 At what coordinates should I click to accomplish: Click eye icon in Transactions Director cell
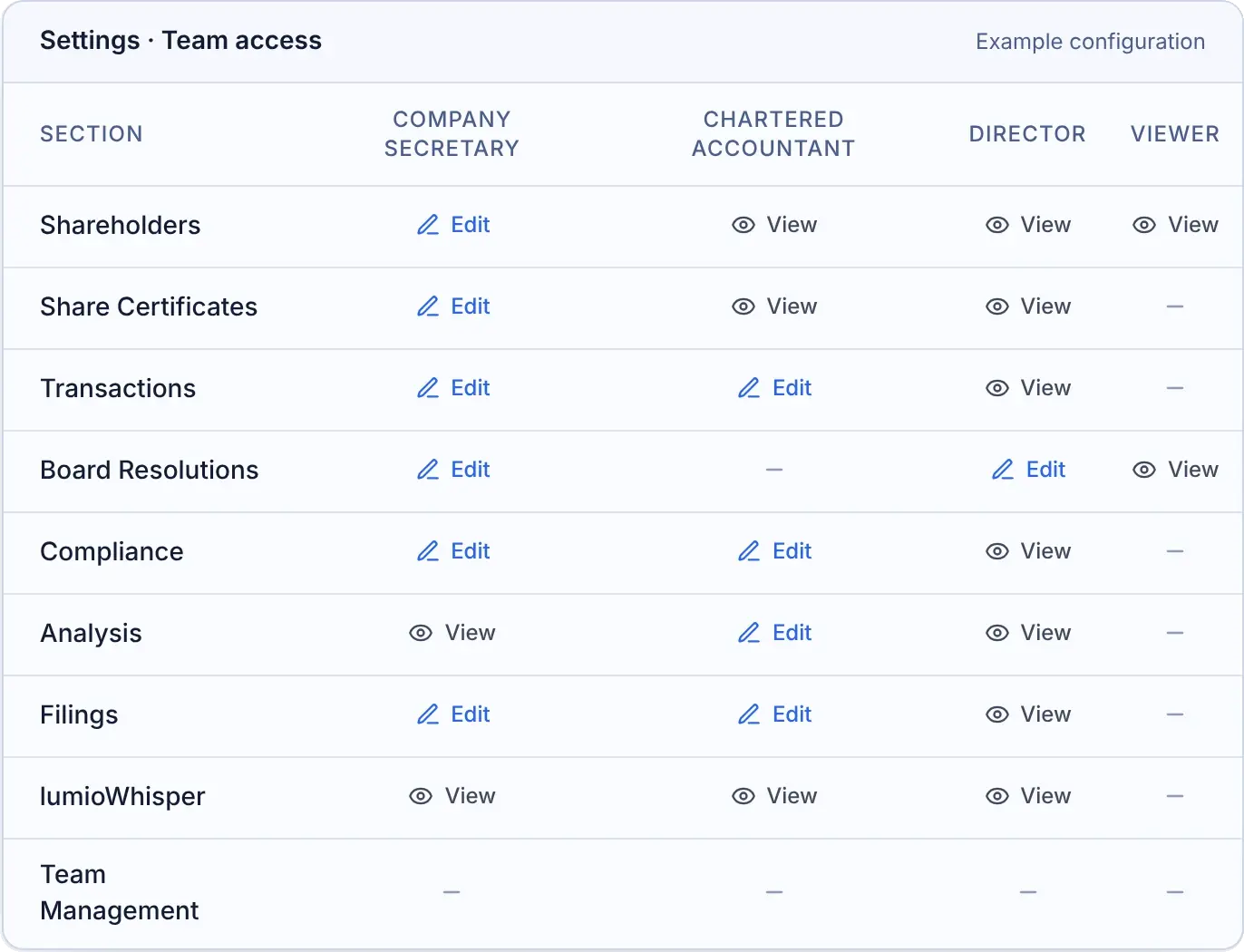pos(997,388)
